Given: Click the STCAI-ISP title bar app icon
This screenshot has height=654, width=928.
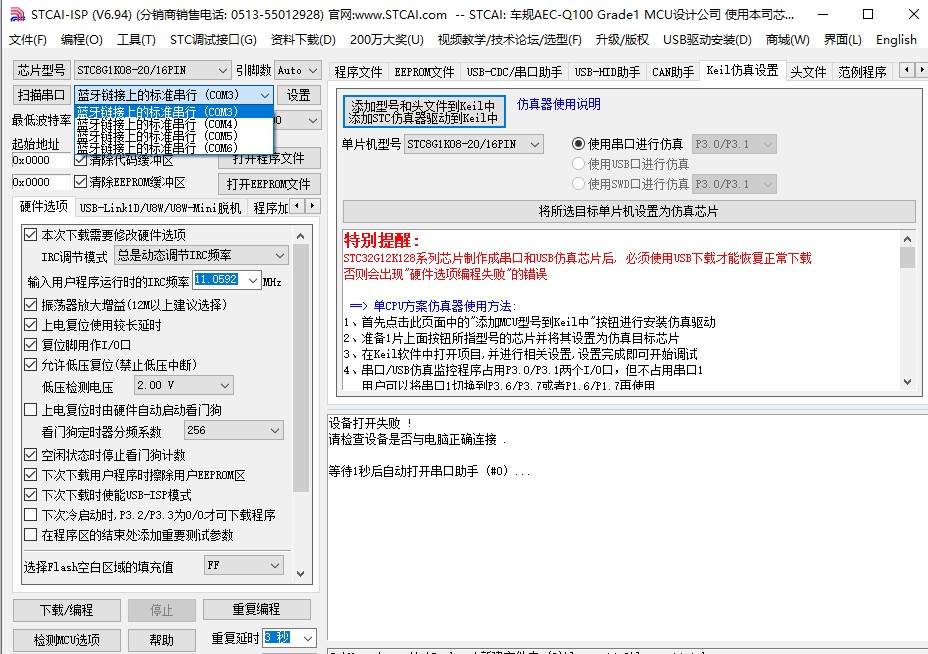Looking at the screenshot, I should (15, 14).
